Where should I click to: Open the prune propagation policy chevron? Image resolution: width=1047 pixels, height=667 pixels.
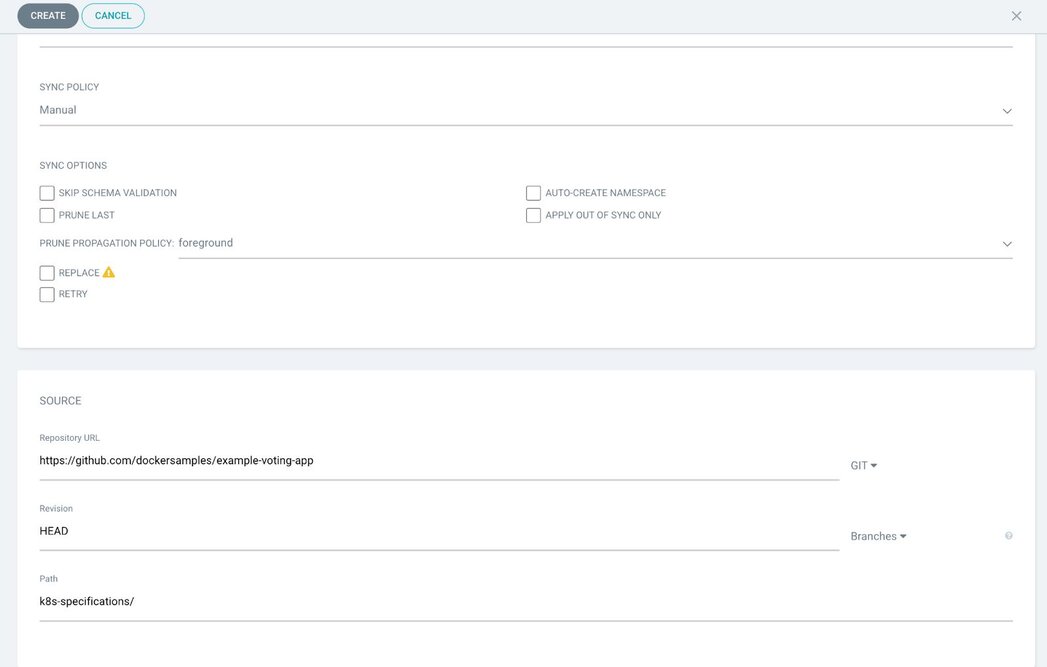1007,244
